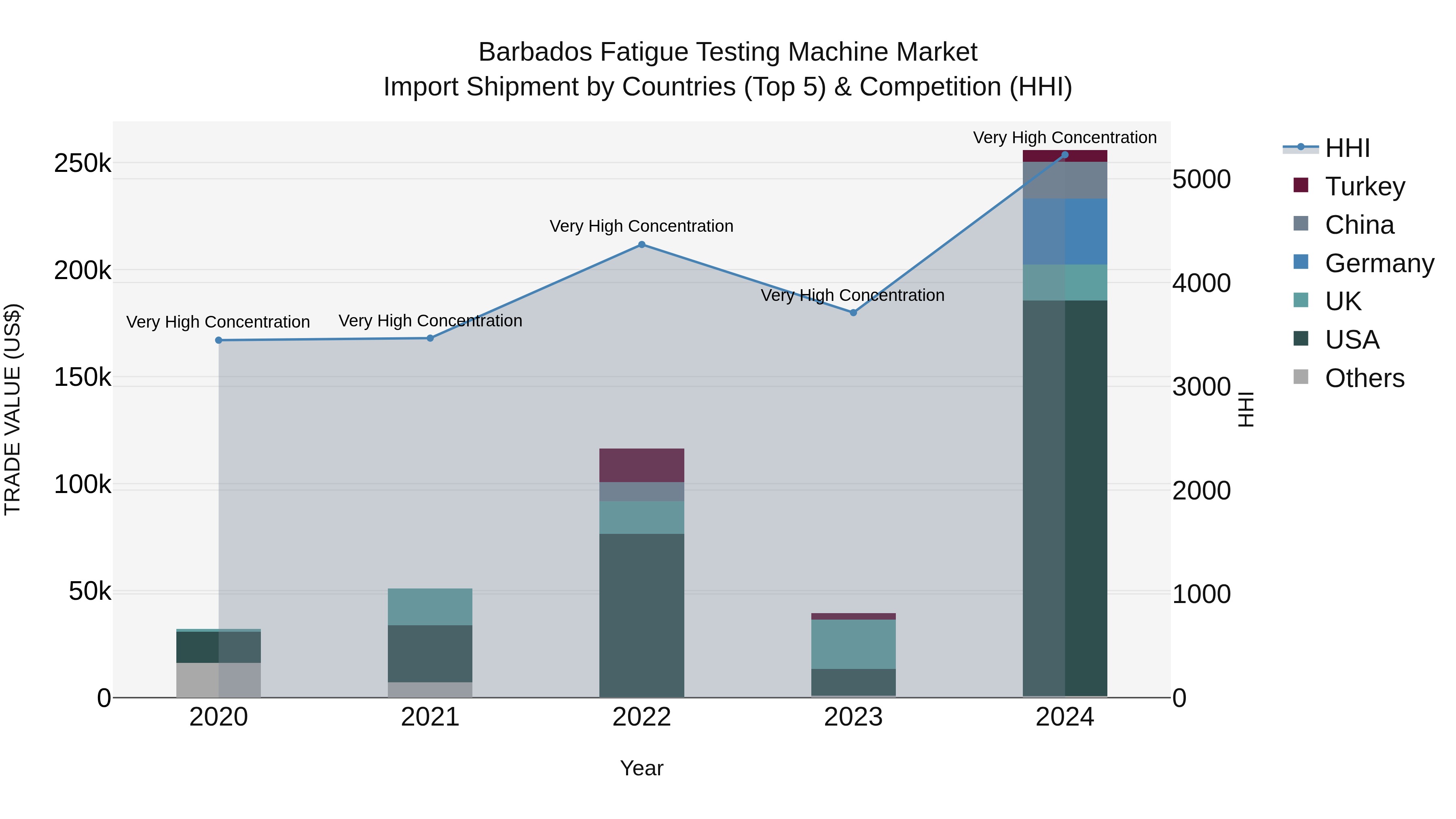Screen dimensions: 1456x819
Task: Click the China bar segment for 2022
Action: coord(641,492)
